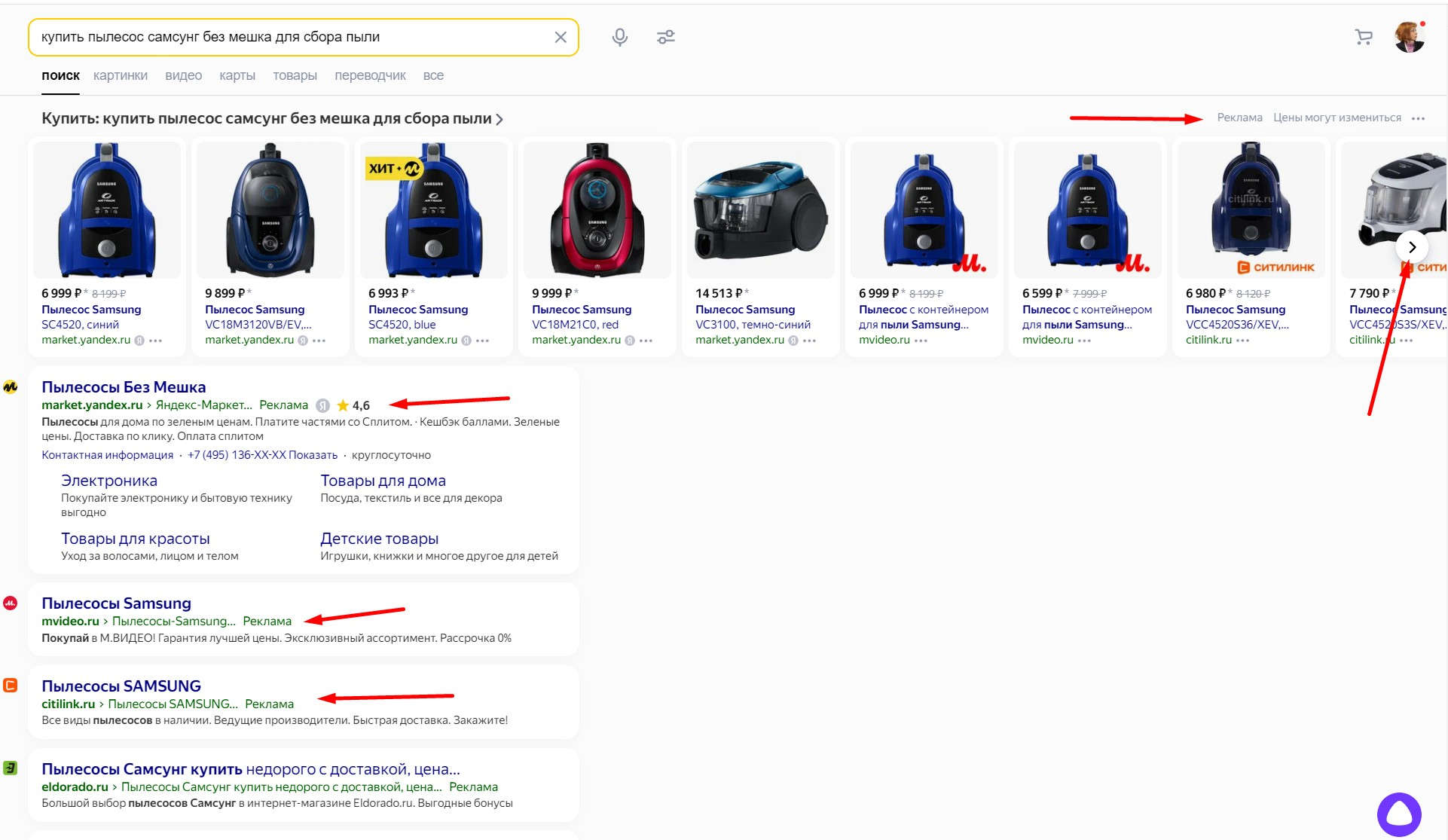Click ad info icon on SC4520, синий card

click(139, 341)
